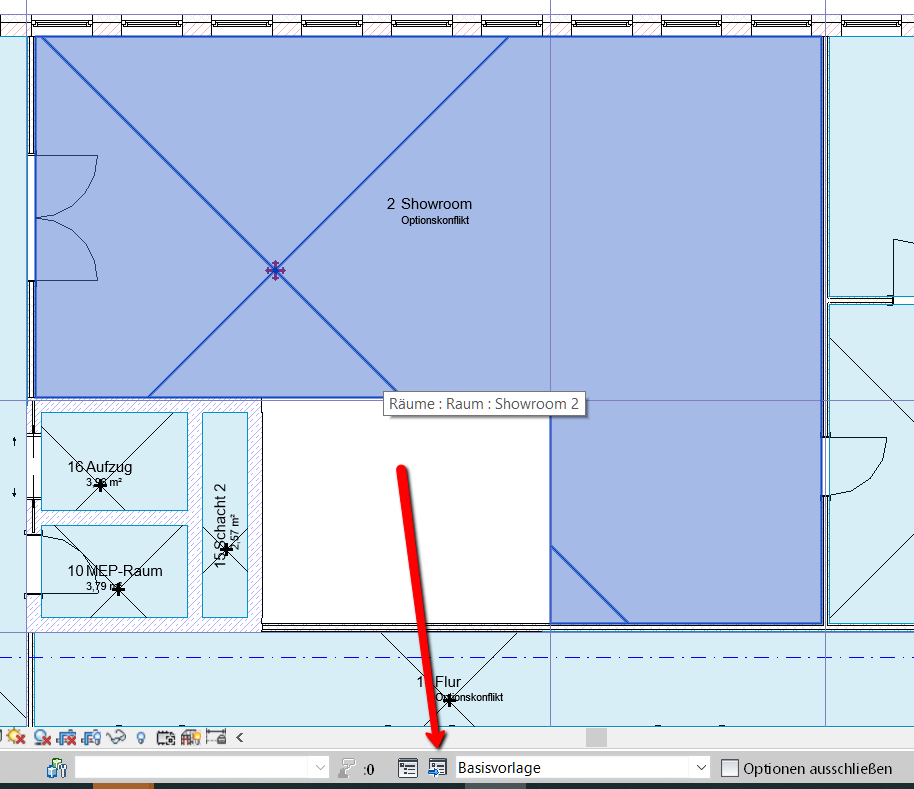914x789 pixels.
Task: Open the Worksets icon in status bar
Action: 56,768
